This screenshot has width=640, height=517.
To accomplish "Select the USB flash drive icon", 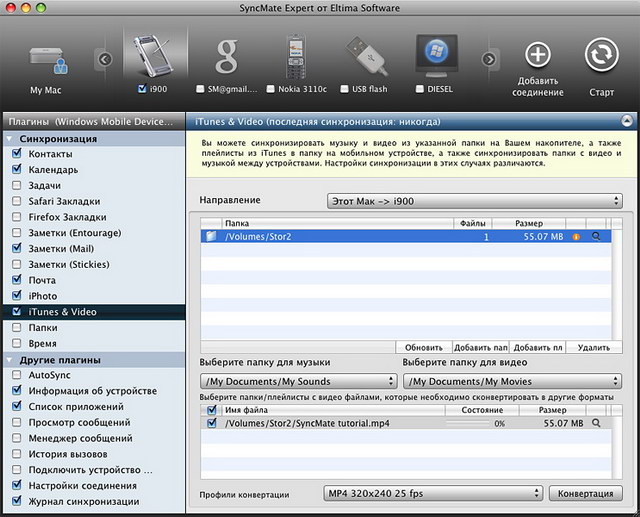I will 366,56.
